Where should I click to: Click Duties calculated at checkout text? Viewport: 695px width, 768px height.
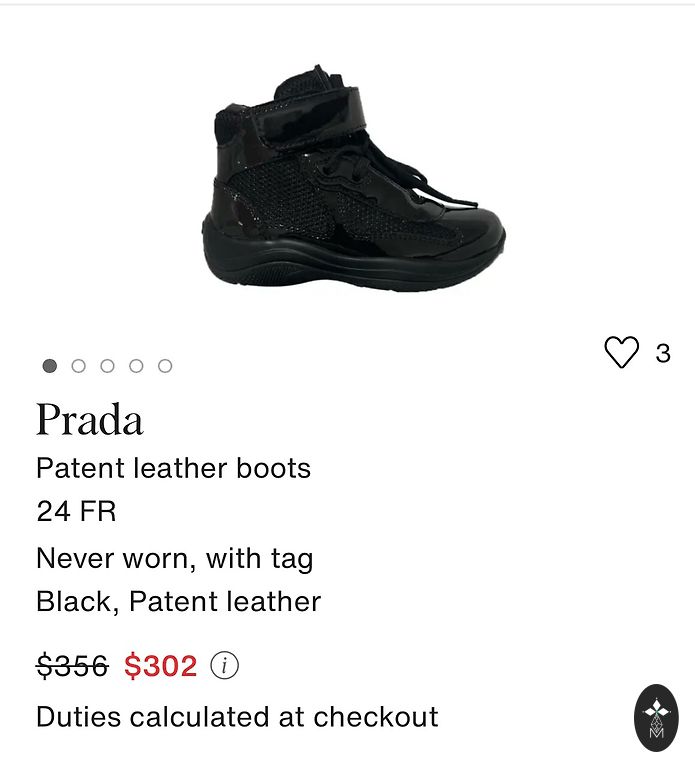pyautogui.click(x=237, y=717)
